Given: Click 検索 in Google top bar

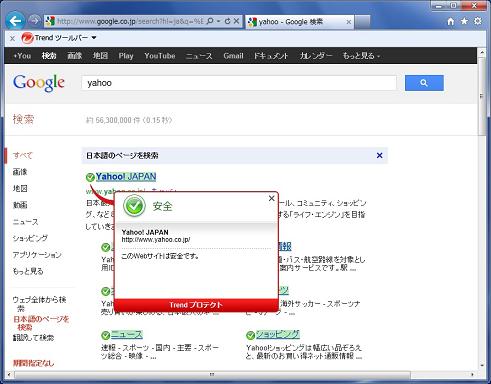Looking at the screenshot, I should 49,56.
